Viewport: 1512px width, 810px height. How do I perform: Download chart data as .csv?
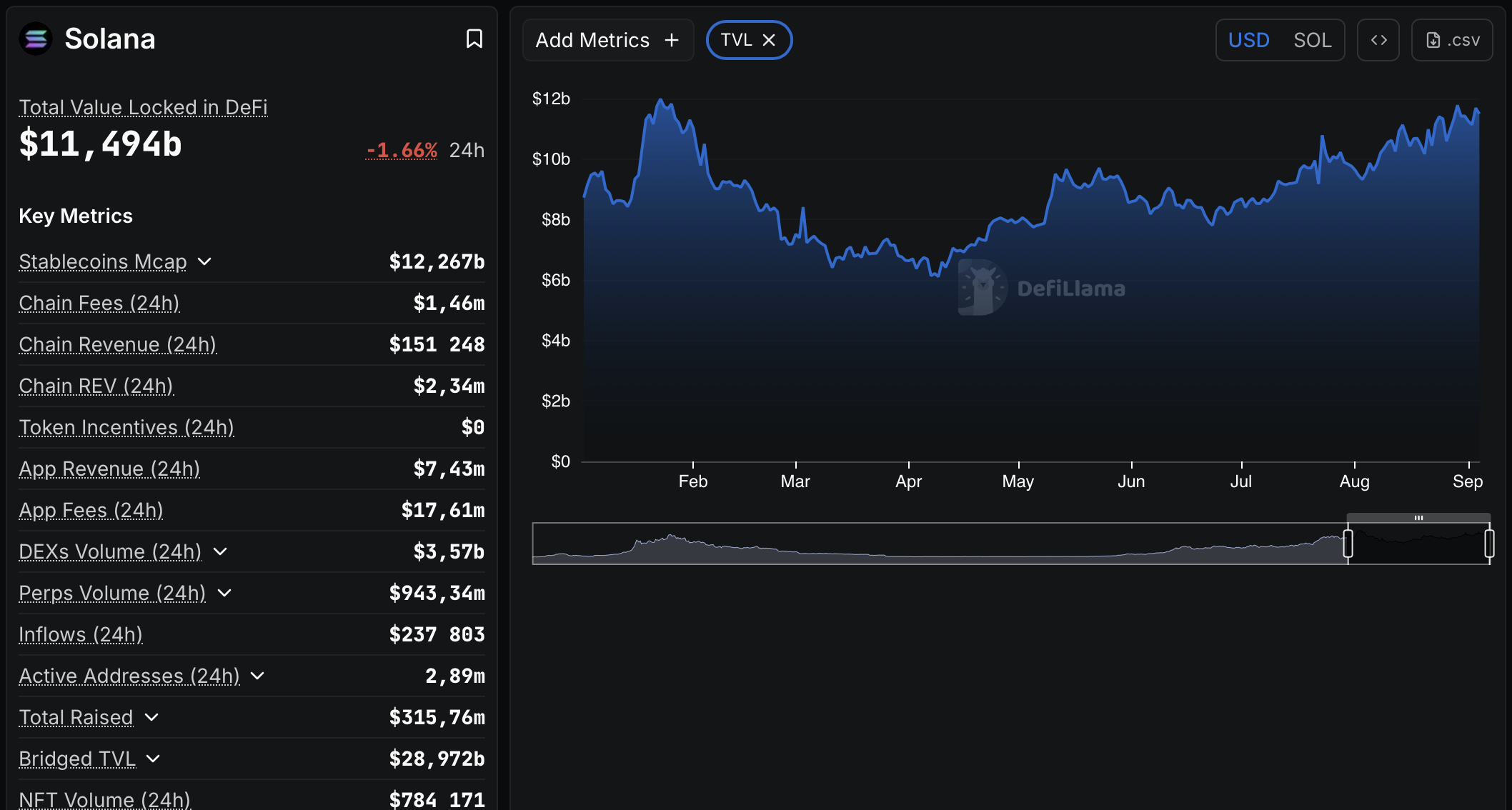point(1452,40)
